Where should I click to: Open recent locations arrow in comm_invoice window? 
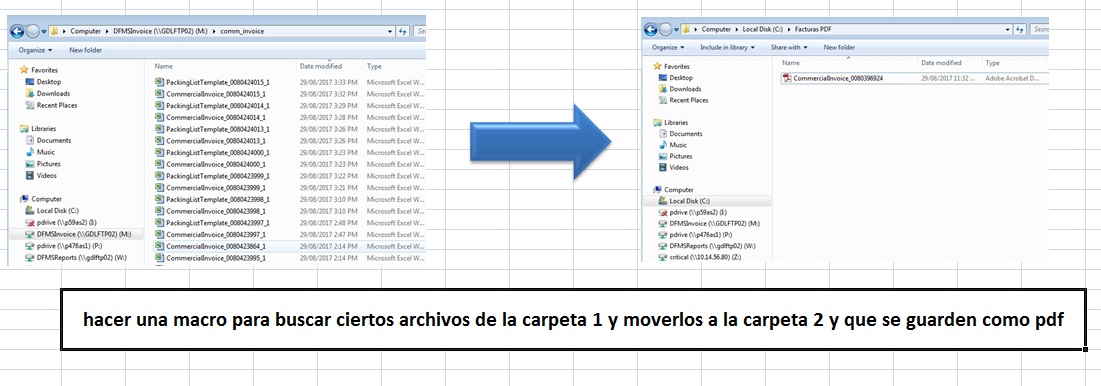44,32
